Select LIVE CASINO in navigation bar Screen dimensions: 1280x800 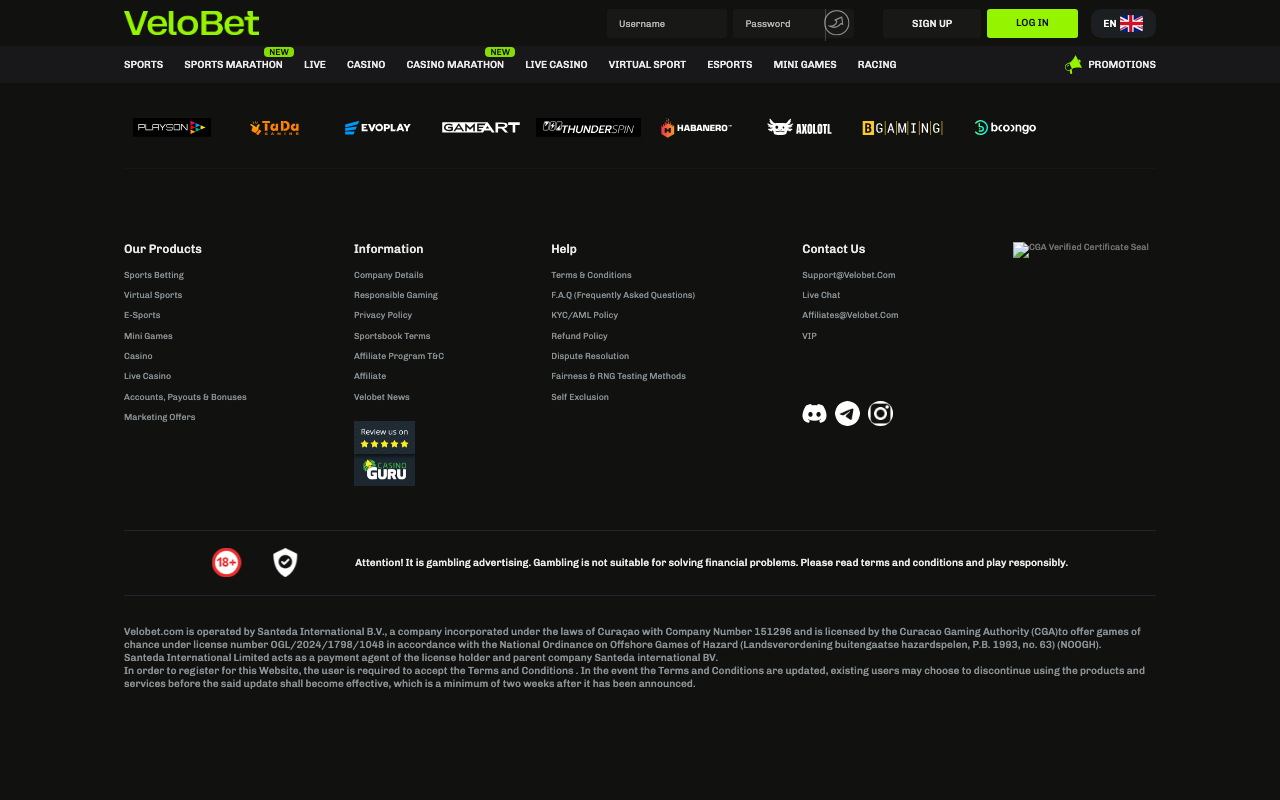click(556, 65)
